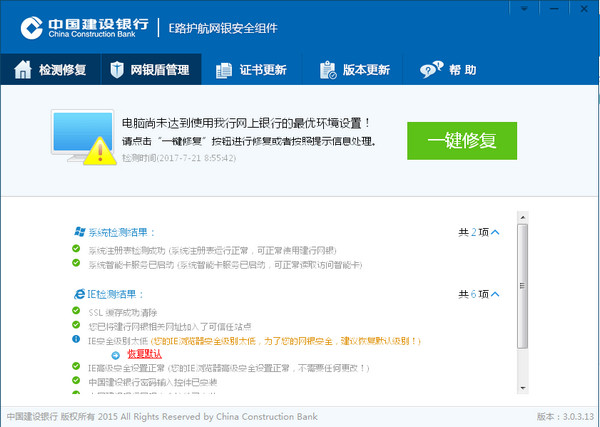Click the results list scrollbar thumb
The image size is (600, 427).
(x=523, y=286)
